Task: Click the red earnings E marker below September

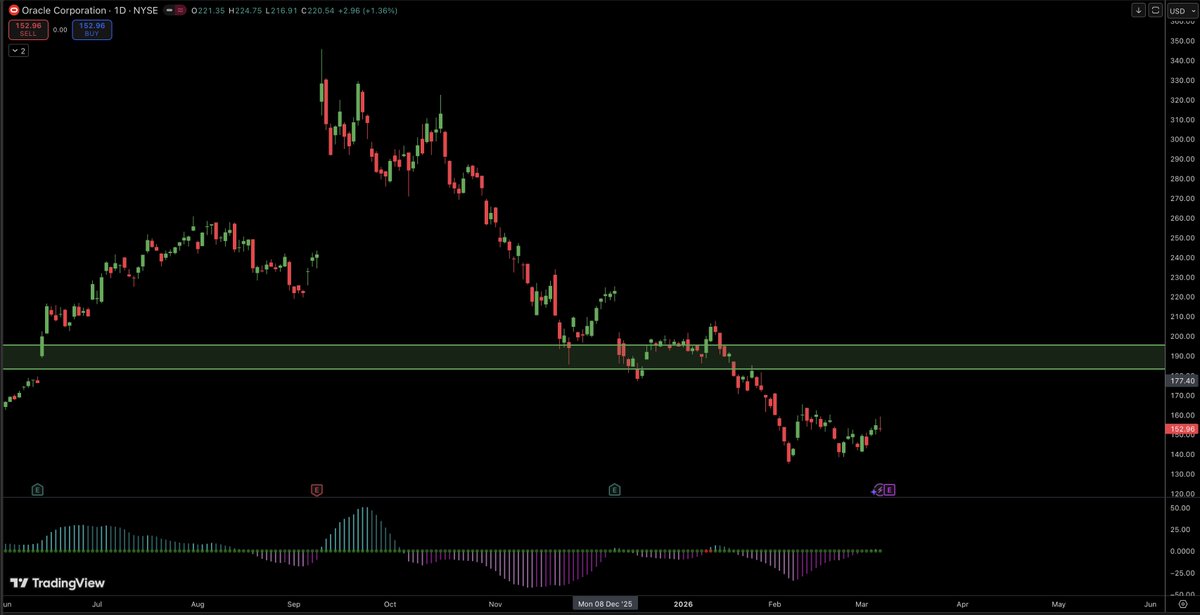Action: coord(315,490)
